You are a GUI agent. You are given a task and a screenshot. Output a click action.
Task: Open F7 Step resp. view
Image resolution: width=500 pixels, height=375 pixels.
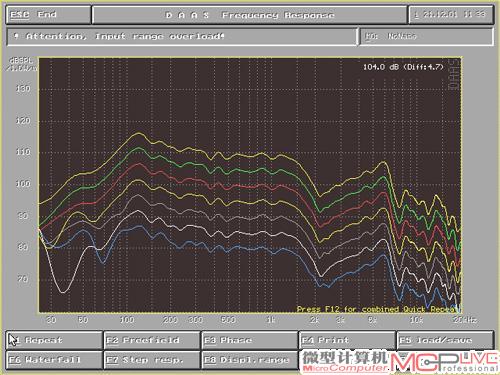click(152, 360)
